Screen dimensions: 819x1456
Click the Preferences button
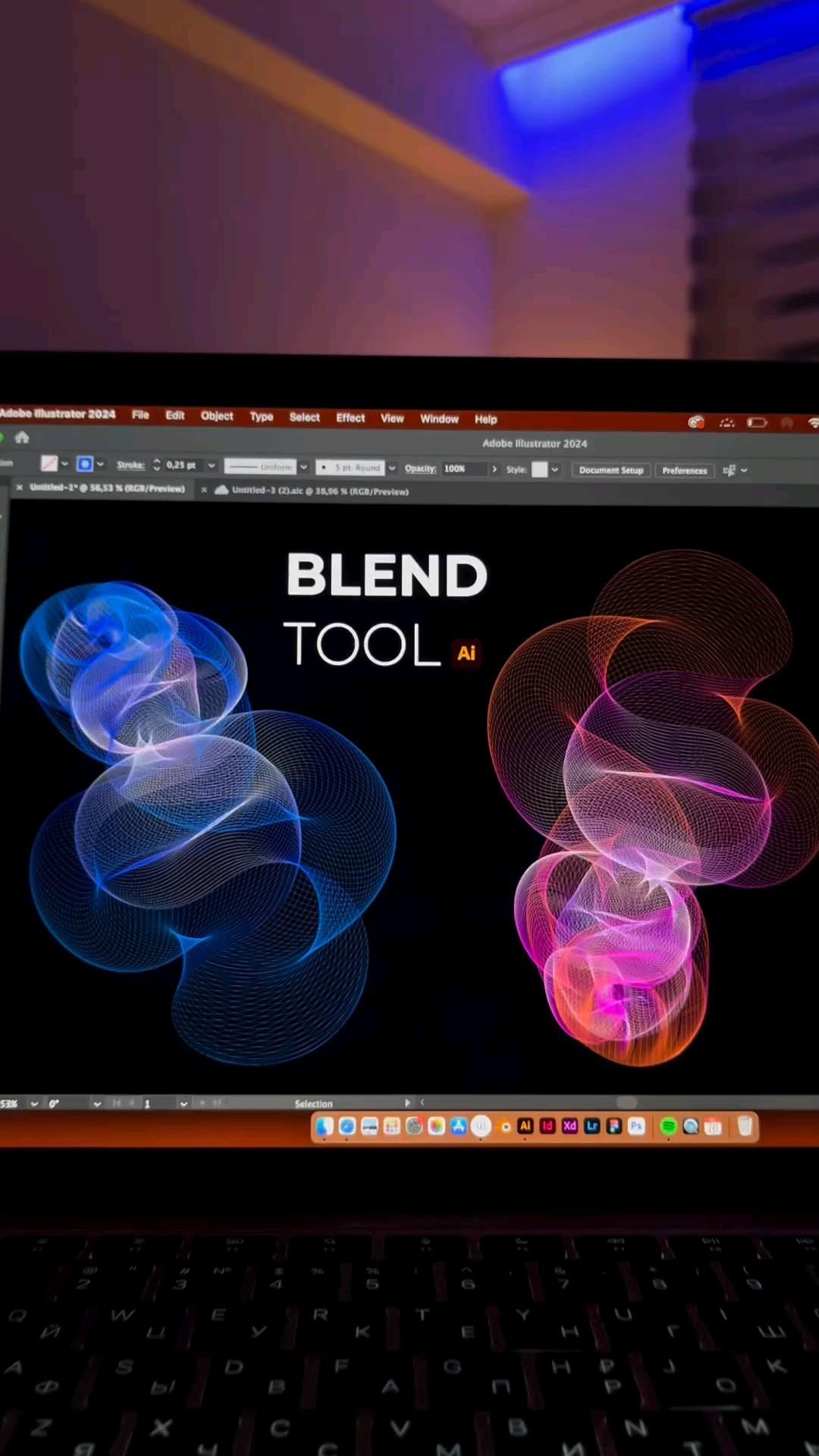coord(684,471)
